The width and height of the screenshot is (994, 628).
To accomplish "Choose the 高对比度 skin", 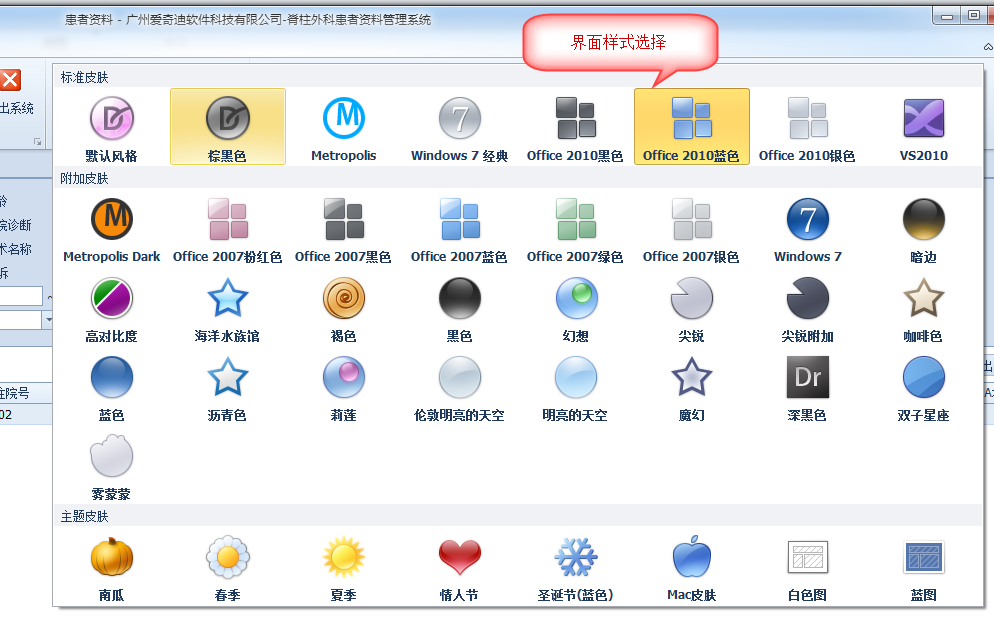I will 112,309.
